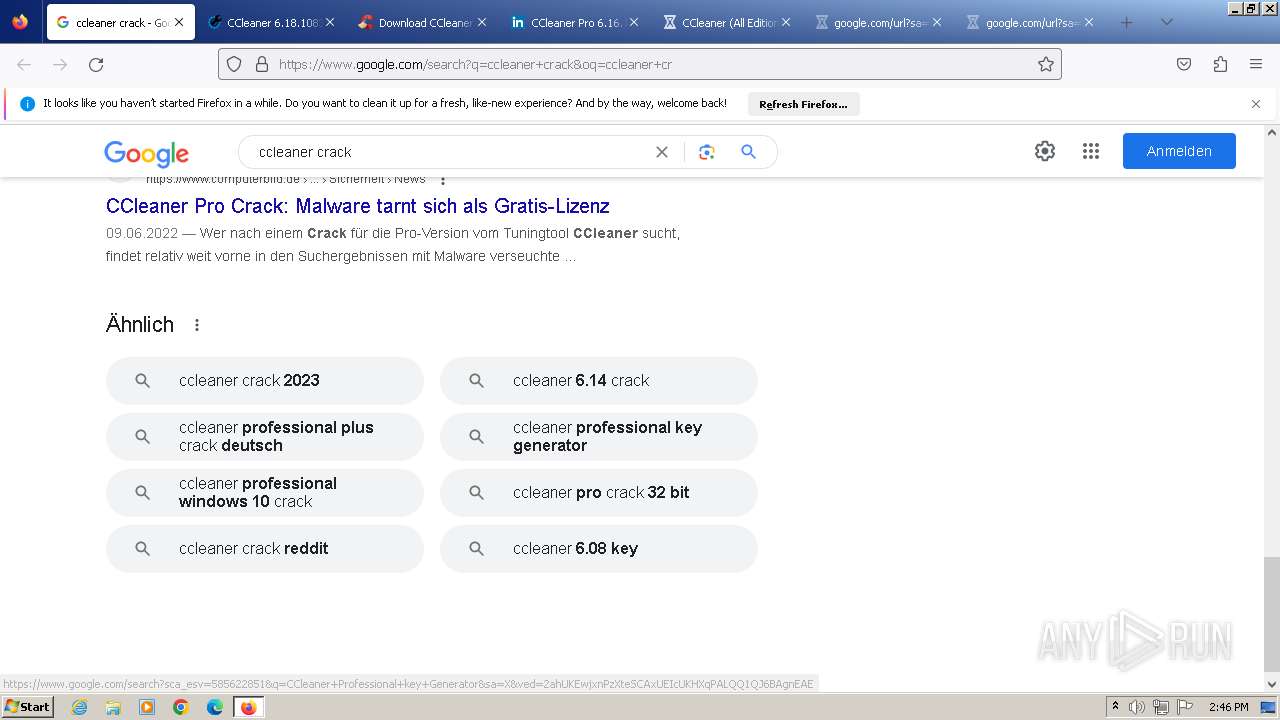Open the Firefox extensions icon

[x=1220, y=64]
